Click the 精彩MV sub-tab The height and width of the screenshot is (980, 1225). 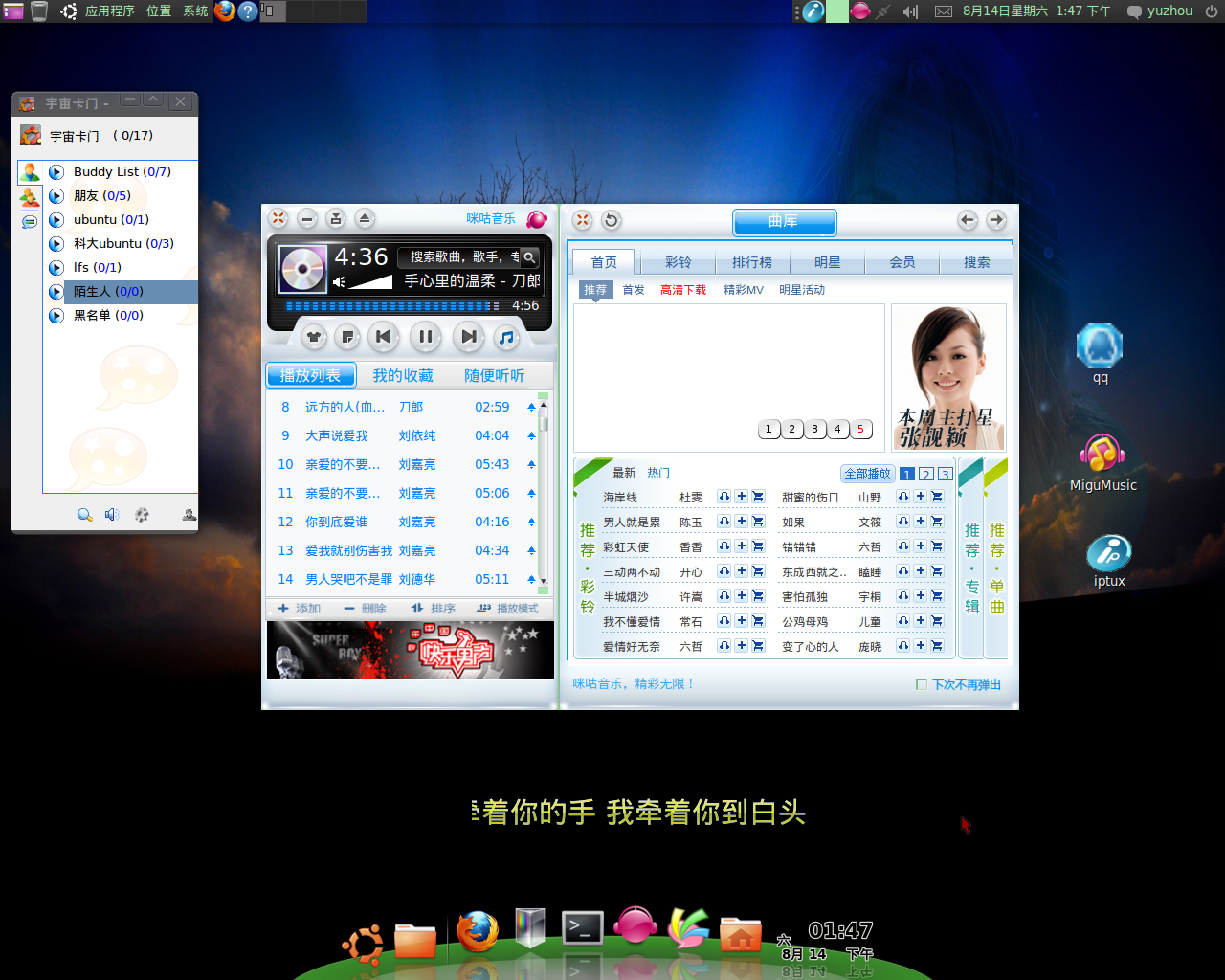point(744,290)
